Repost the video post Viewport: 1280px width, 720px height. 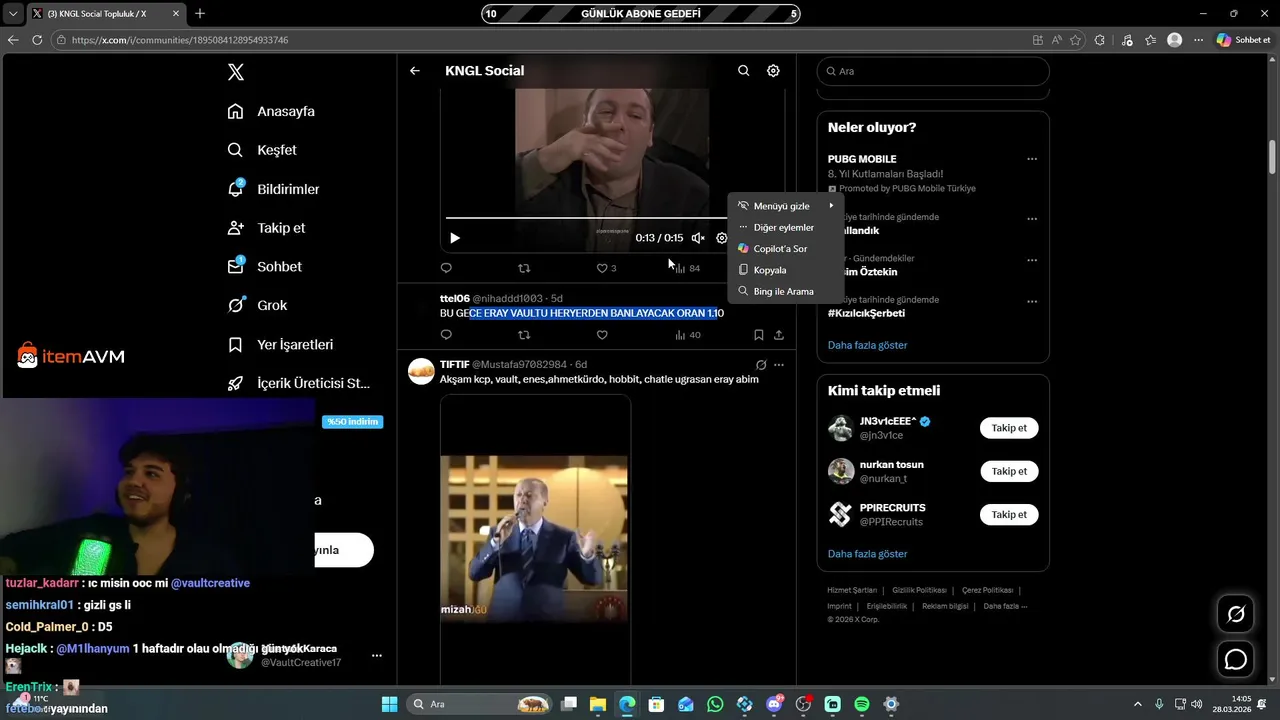524,268
